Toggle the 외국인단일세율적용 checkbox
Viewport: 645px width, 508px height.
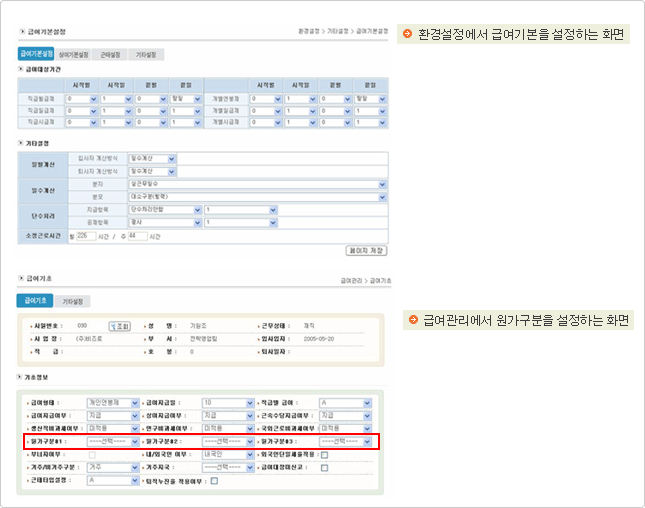(325, 453)
